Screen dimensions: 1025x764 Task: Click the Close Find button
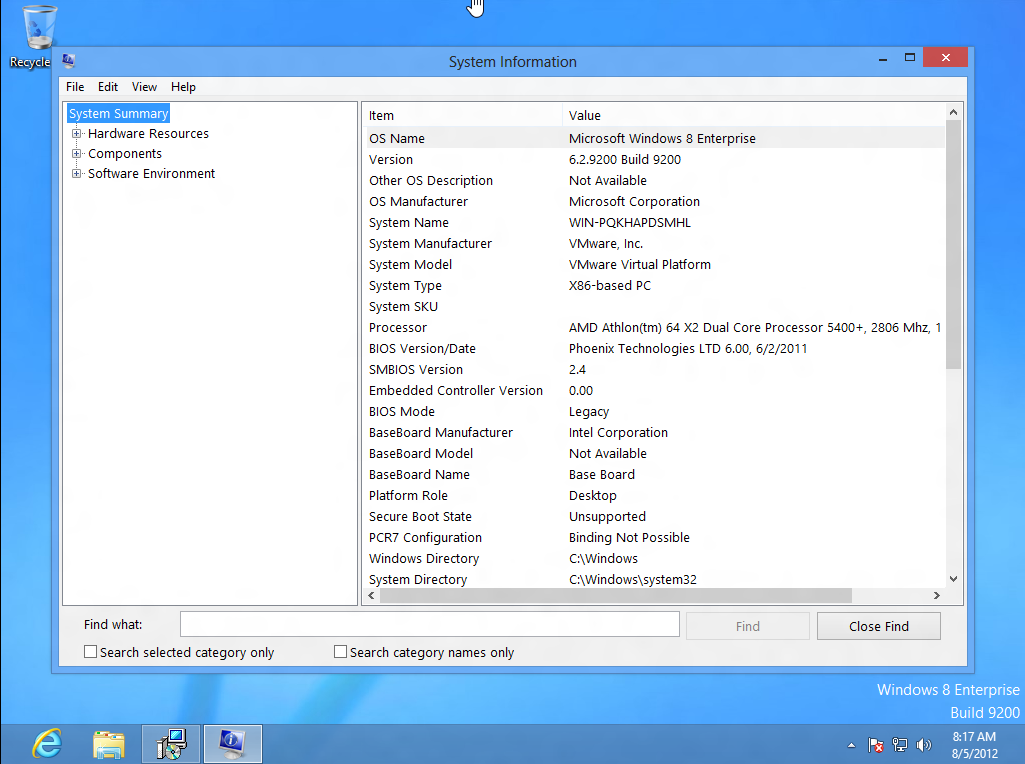tap(879, 626)
